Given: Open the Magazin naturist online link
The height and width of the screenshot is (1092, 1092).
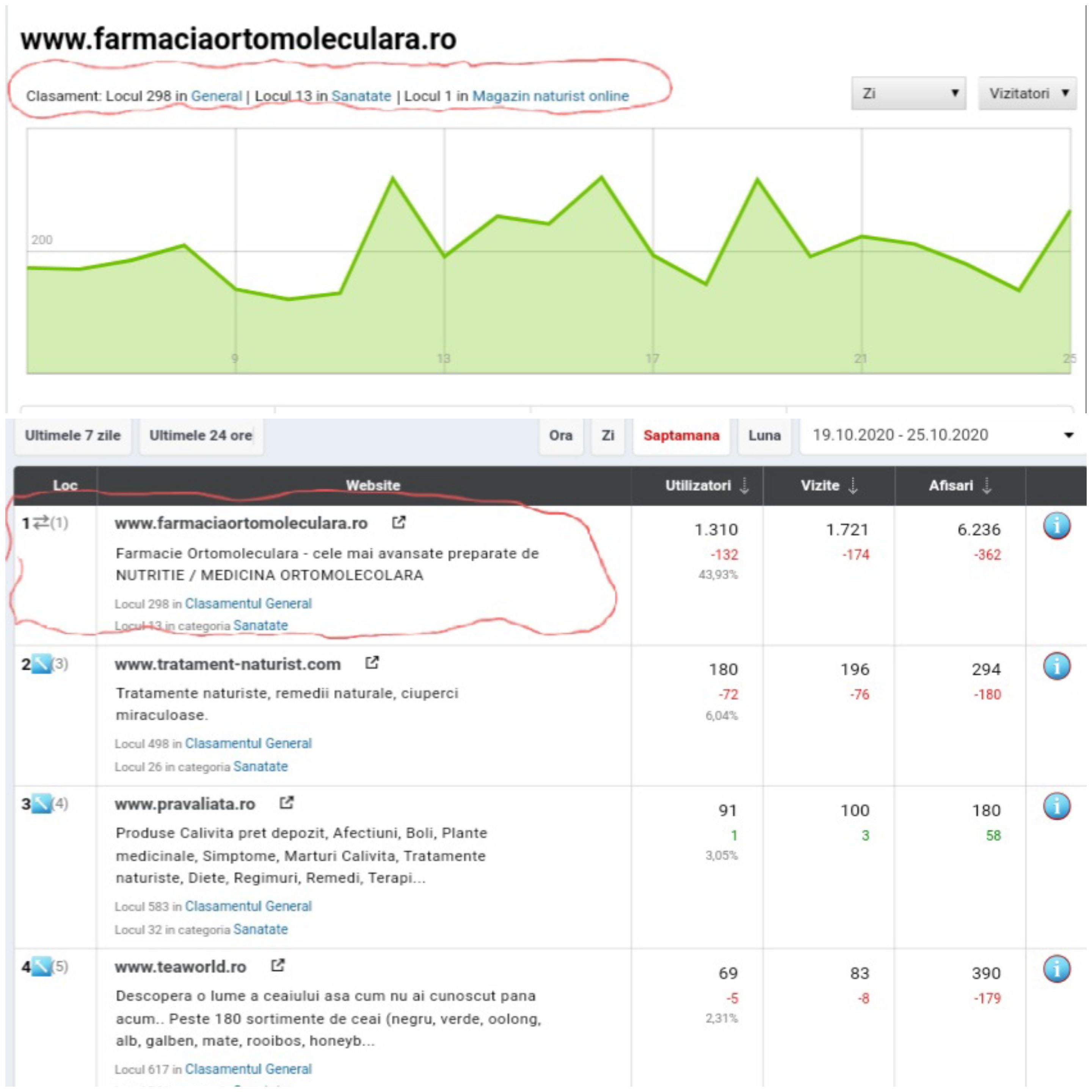Looking at the screenshot, I should (551, 96).
